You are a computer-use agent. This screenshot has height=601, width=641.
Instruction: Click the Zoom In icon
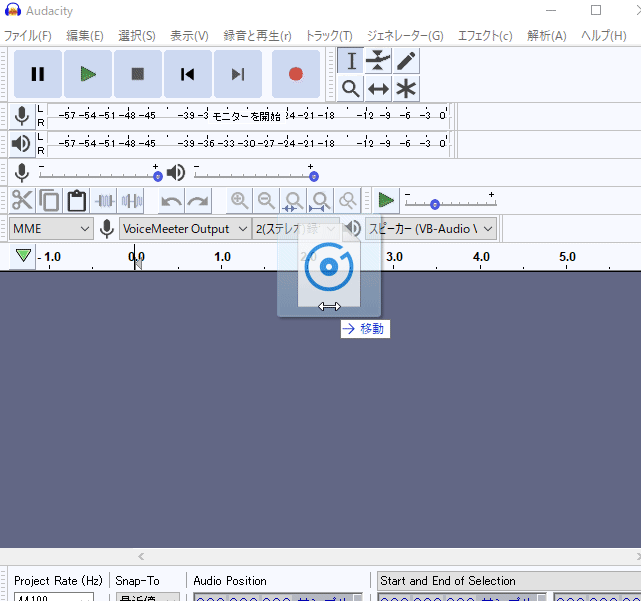240,201
